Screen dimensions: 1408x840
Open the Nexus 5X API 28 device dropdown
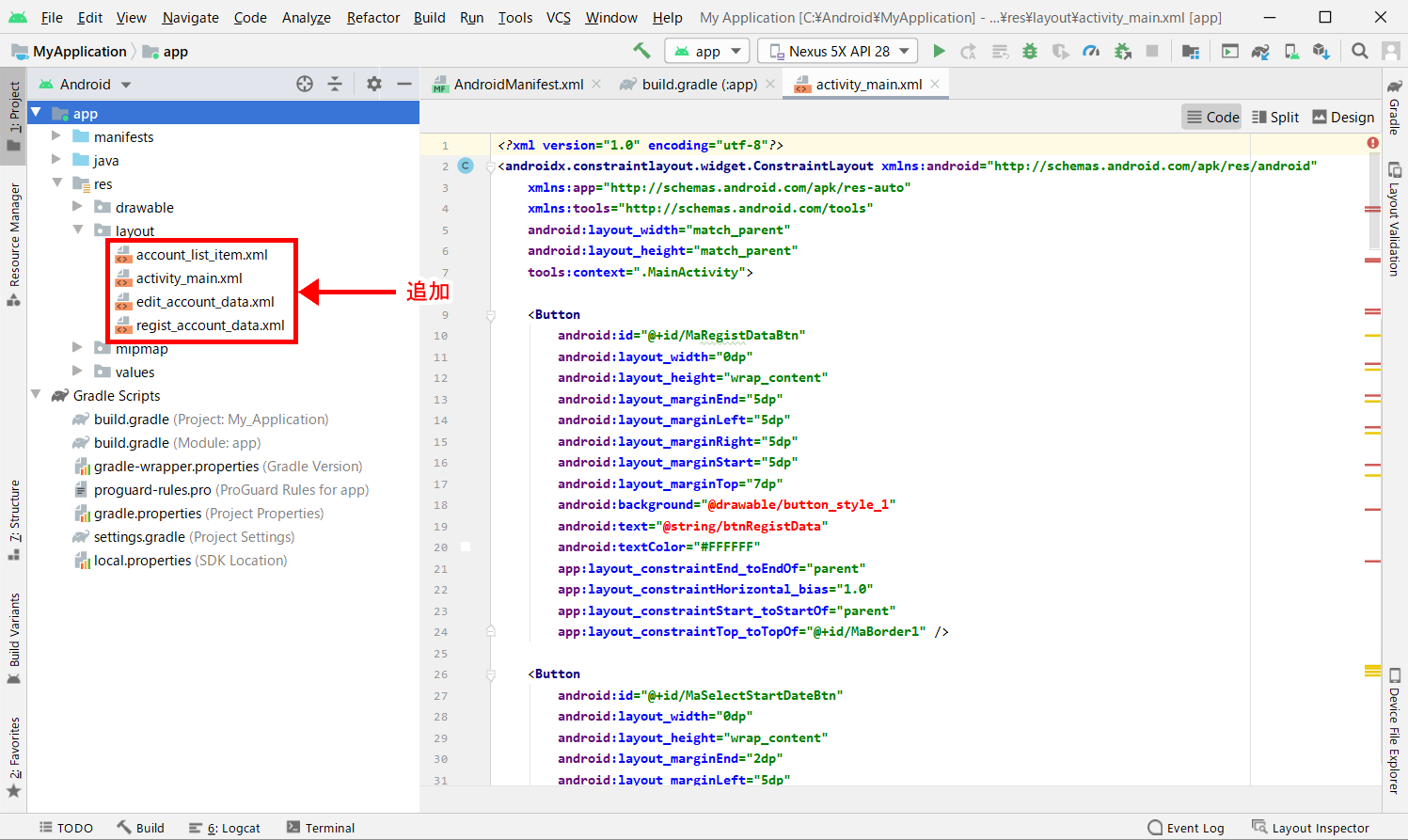pos(838,51)
